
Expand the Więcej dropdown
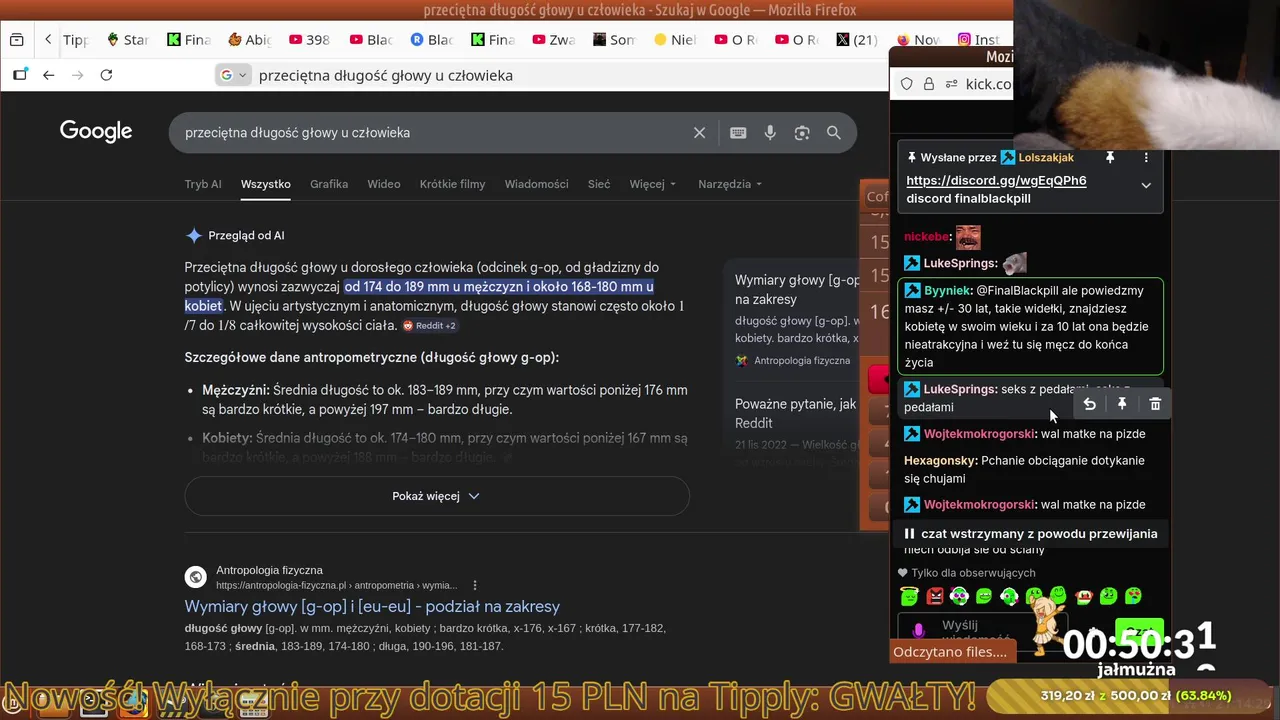coord(652,184)
